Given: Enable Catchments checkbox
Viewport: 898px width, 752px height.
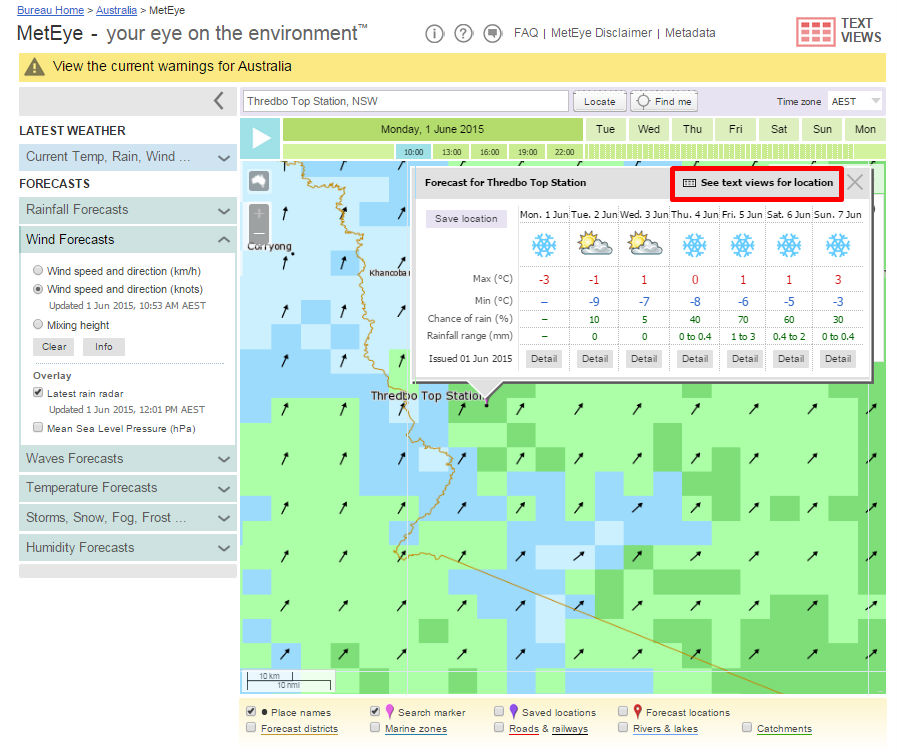Looking at the screenshot, I should tap(747, 727).
